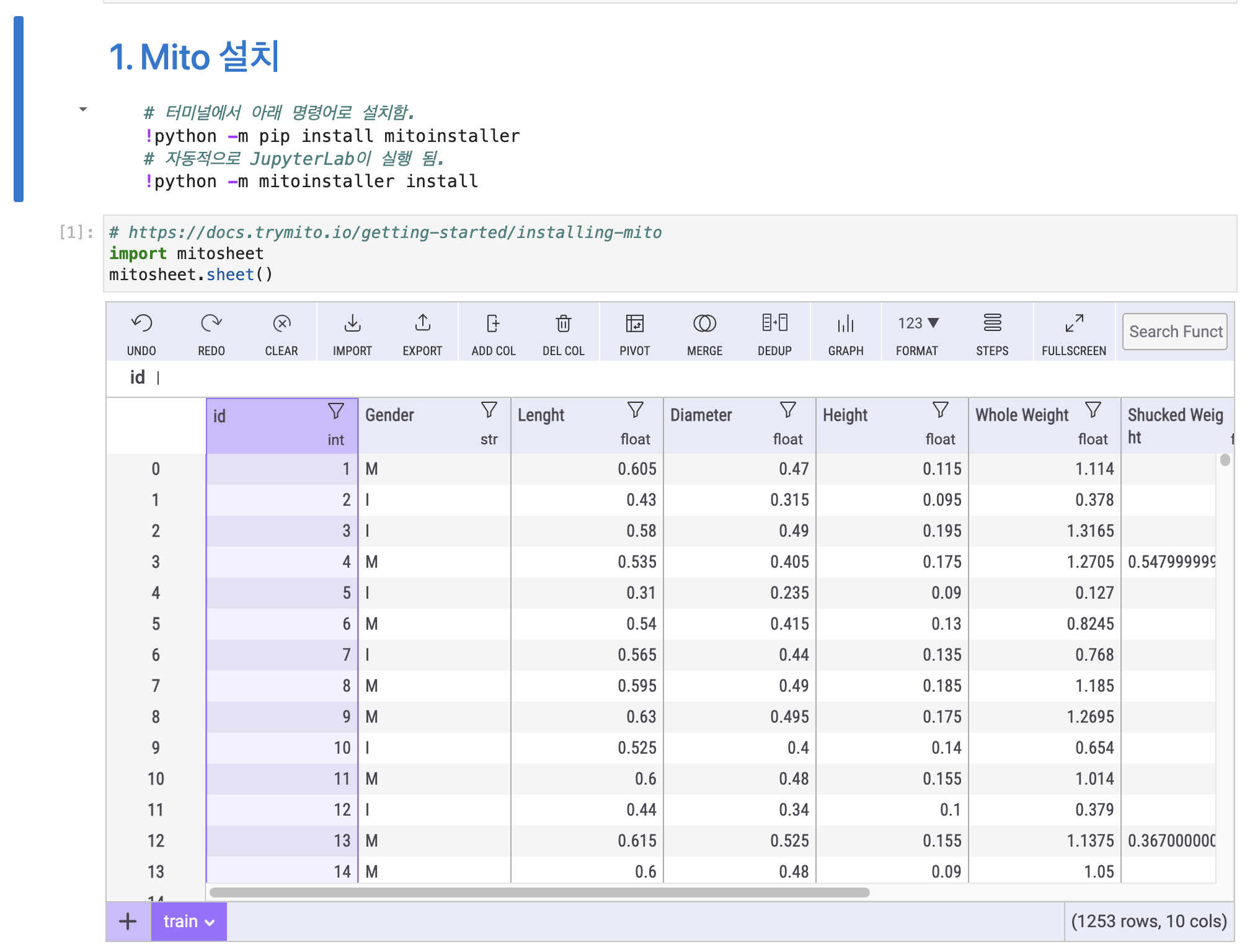
Task: Click the Undo icon in the toolbar
Action: pyautogui.click(x=141, y=324)
